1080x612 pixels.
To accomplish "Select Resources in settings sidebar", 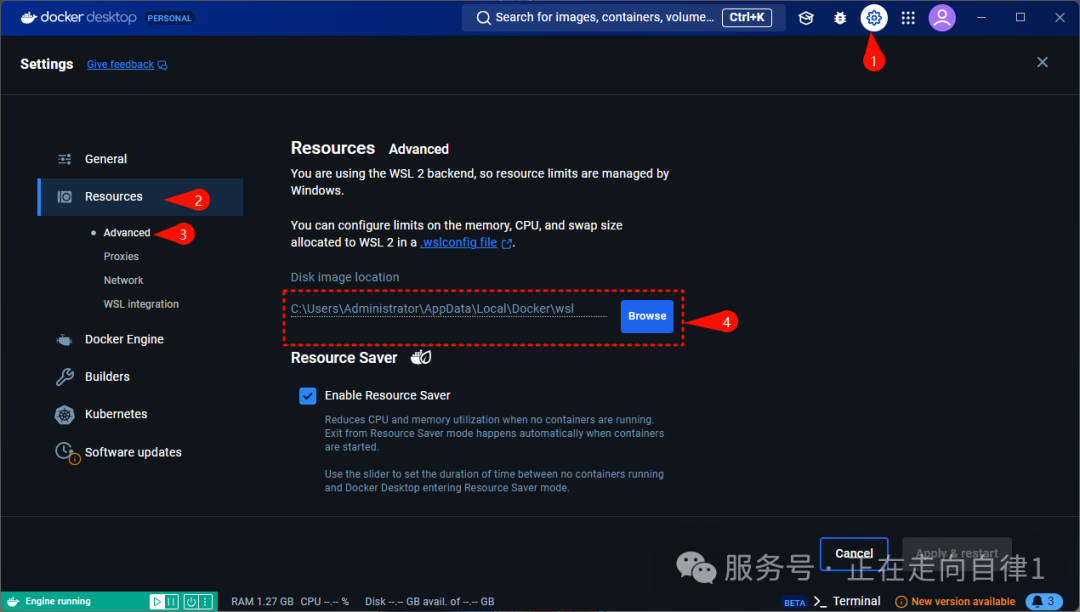I will (141, 197).
